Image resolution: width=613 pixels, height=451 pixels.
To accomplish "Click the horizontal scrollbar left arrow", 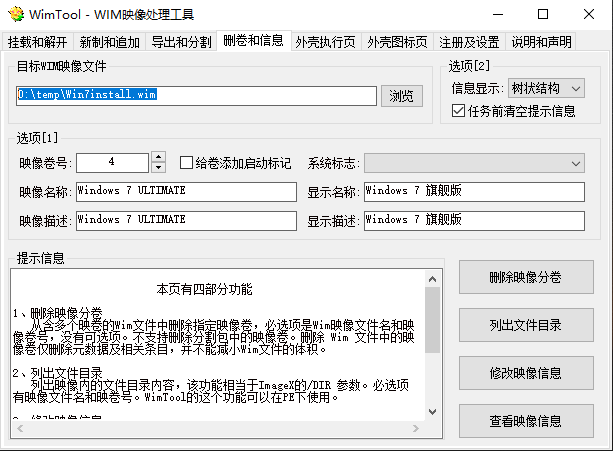I will [20, 429].
